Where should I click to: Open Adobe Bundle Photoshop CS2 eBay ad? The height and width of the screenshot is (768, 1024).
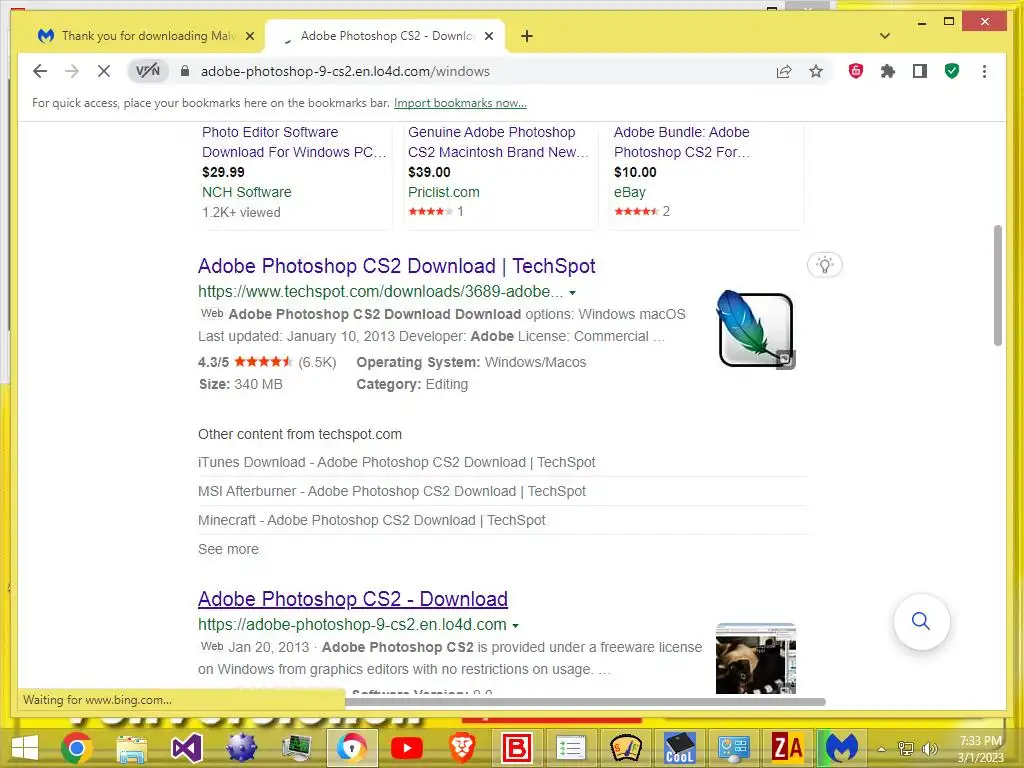(x=682, y=142)
